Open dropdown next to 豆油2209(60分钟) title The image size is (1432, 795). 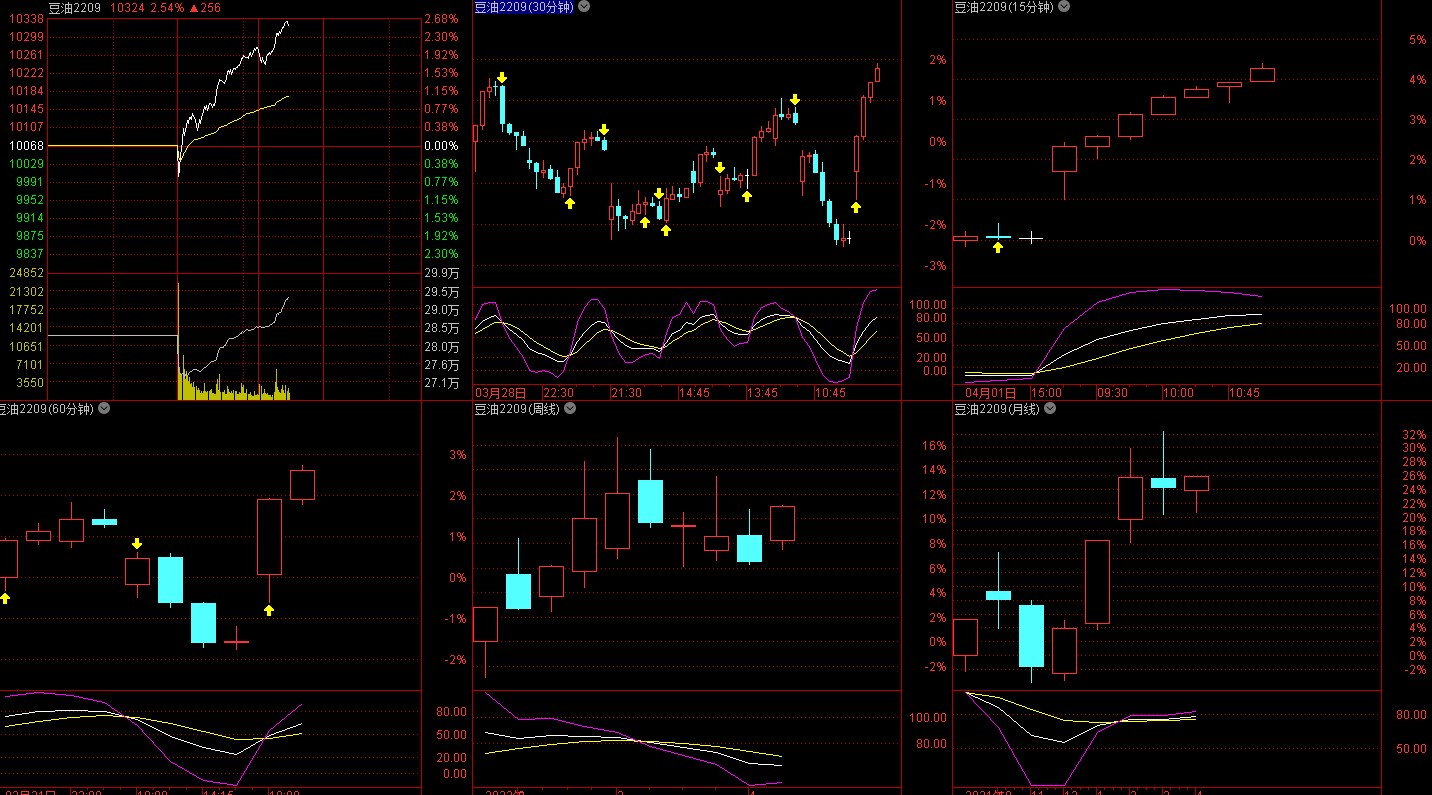pos(104,408)
